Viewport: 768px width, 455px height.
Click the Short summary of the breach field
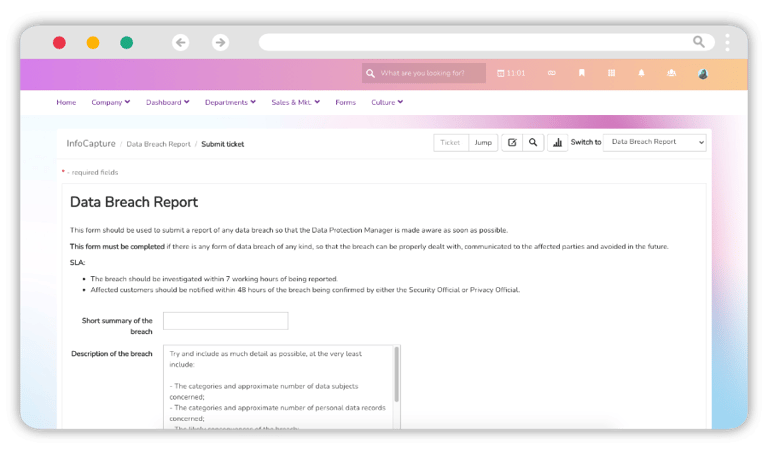tap(225, 321)
